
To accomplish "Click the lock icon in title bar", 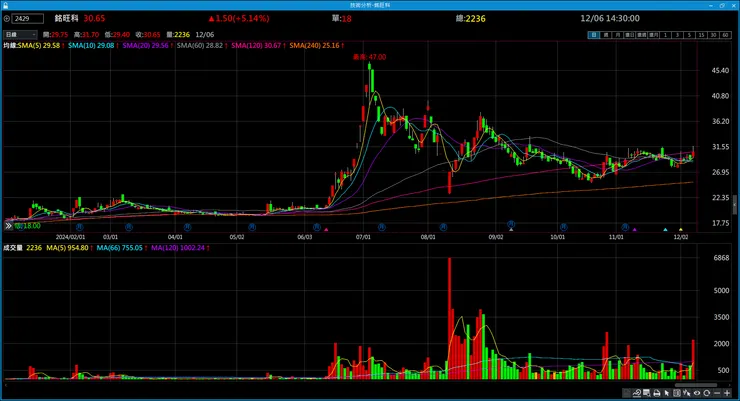I will 5,5.
